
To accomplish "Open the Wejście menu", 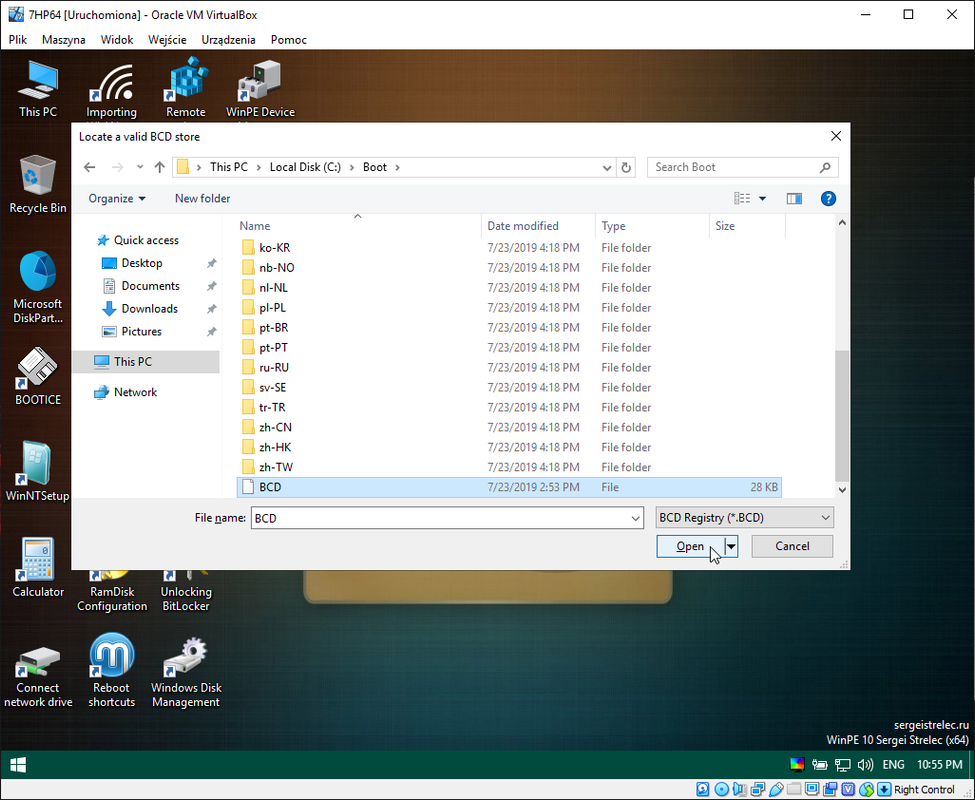I will [x=167, y=40].
